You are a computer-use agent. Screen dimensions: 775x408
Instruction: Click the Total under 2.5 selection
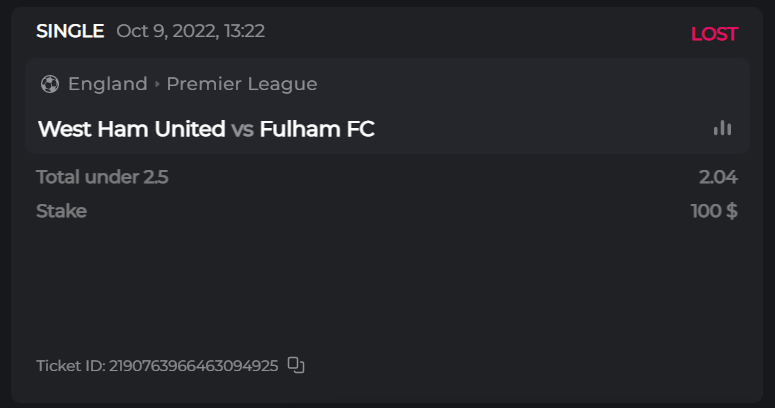point(102,178)
